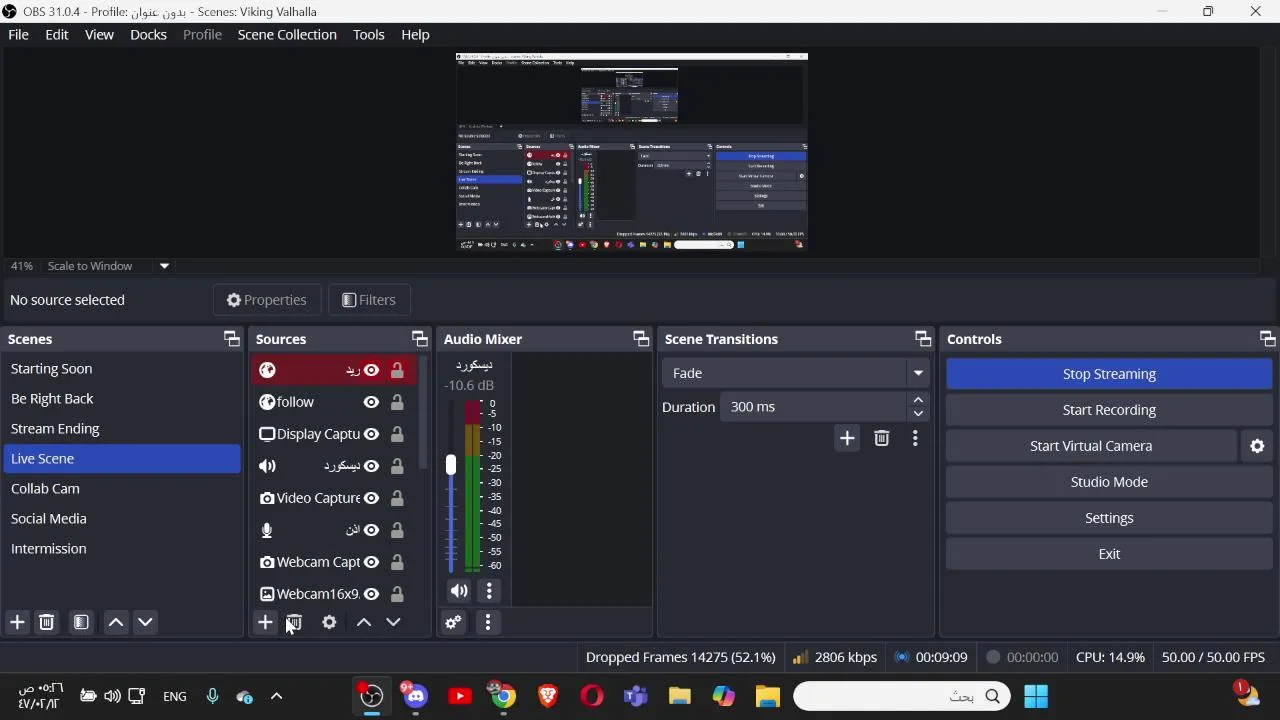Open the Docks menu
1280x720 pixels.
point(148,34)
